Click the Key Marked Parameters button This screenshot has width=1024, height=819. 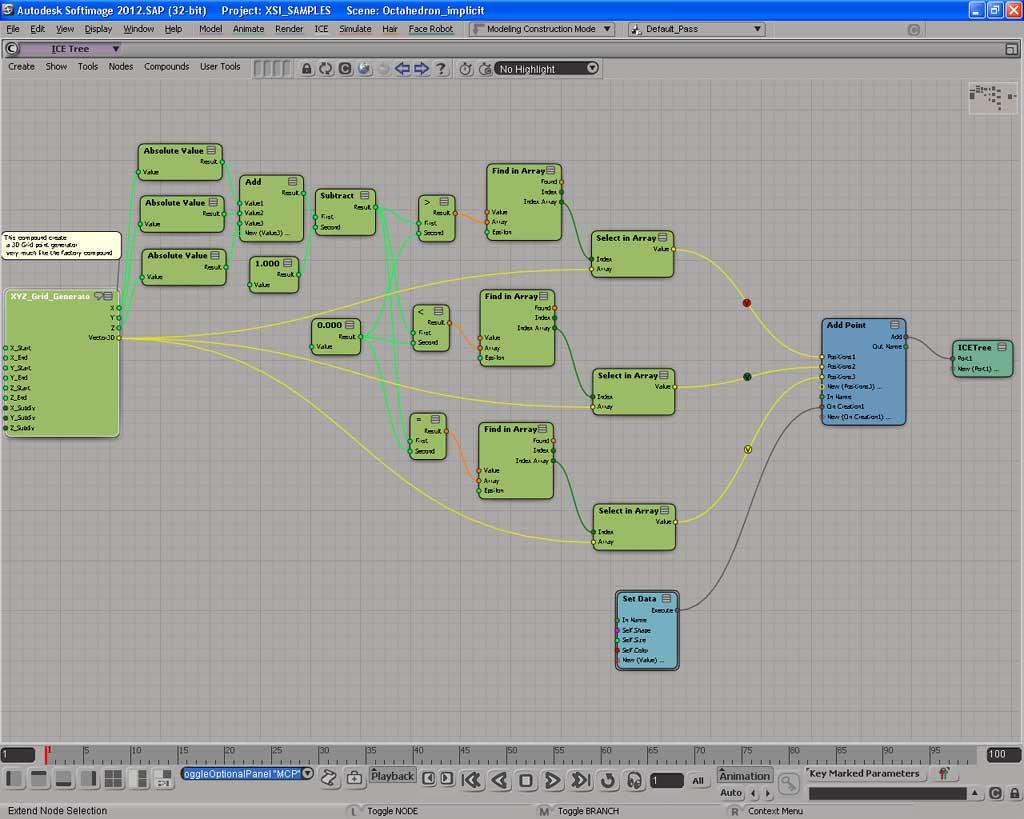863,773
